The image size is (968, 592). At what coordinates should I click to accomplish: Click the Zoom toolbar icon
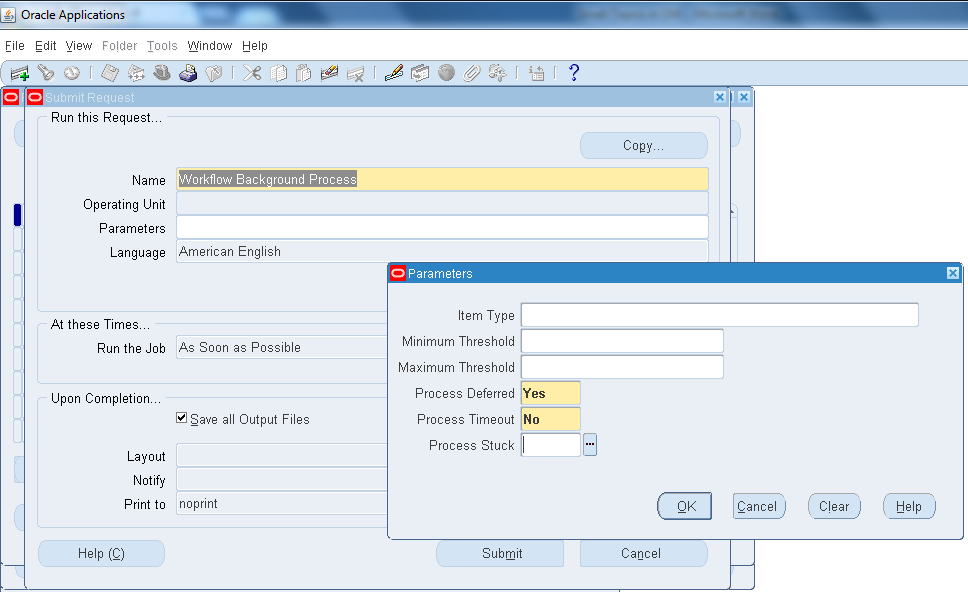coord(420,73)
